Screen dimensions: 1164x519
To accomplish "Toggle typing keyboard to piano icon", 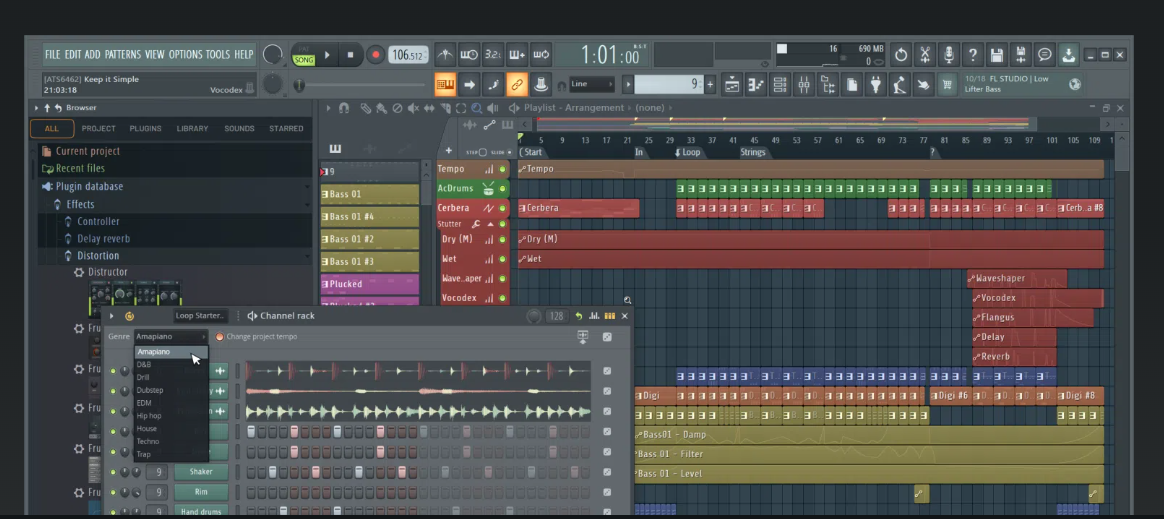I will click(445, 85).
